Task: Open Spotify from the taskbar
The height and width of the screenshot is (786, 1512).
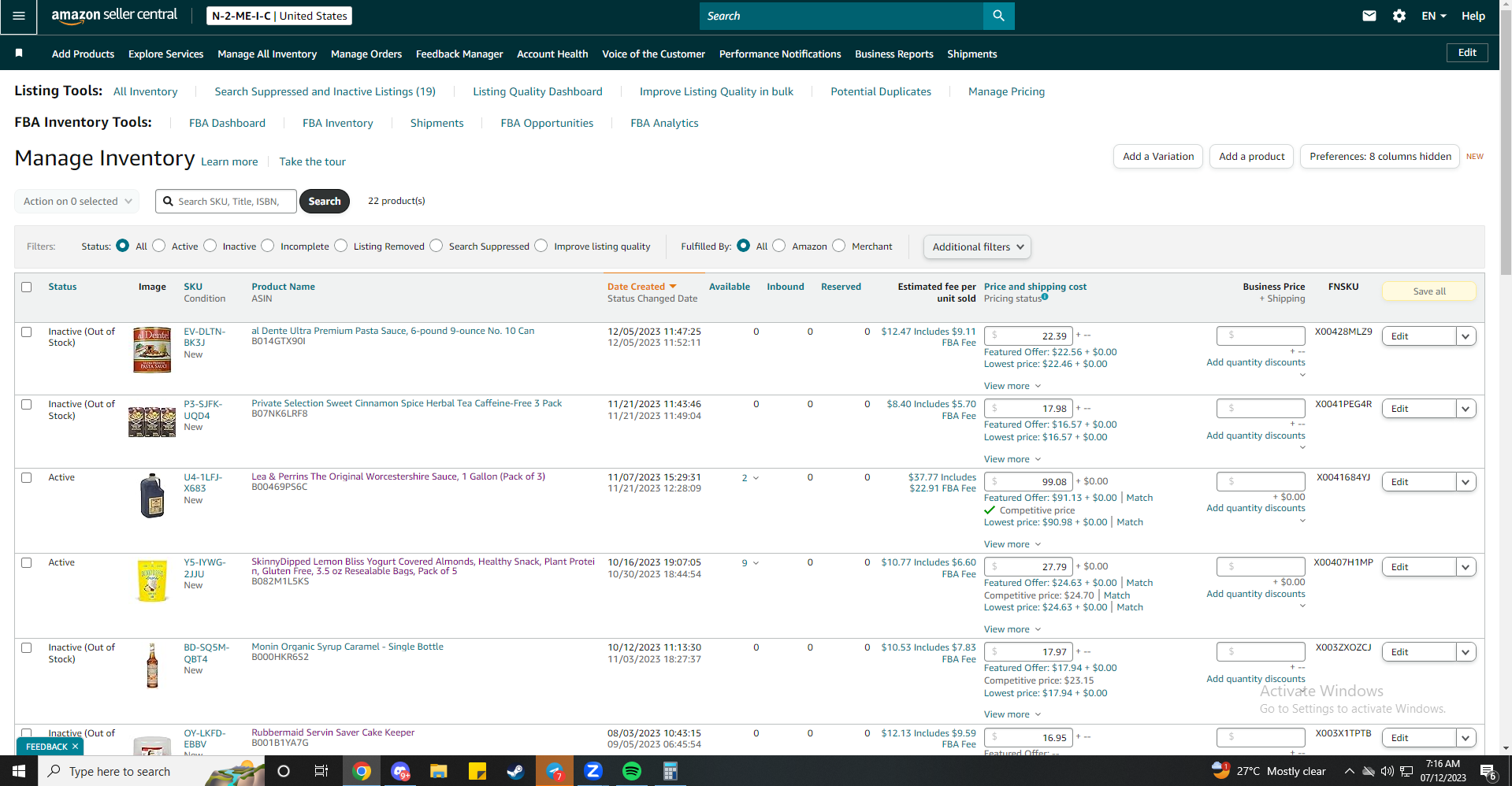Action: point(632,771)
